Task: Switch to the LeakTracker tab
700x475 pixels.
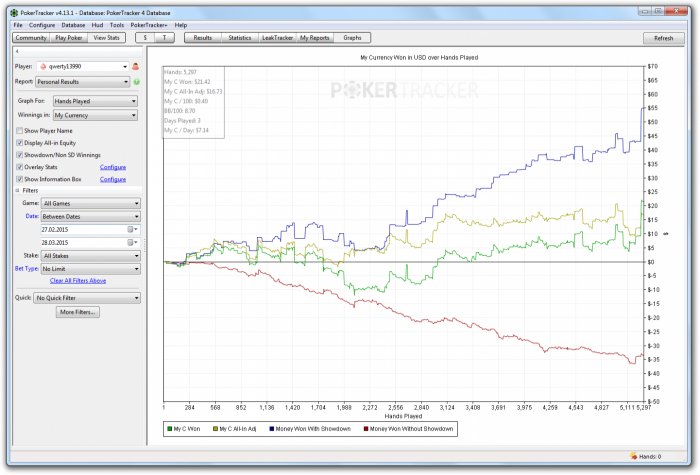Action: (275, 37)
